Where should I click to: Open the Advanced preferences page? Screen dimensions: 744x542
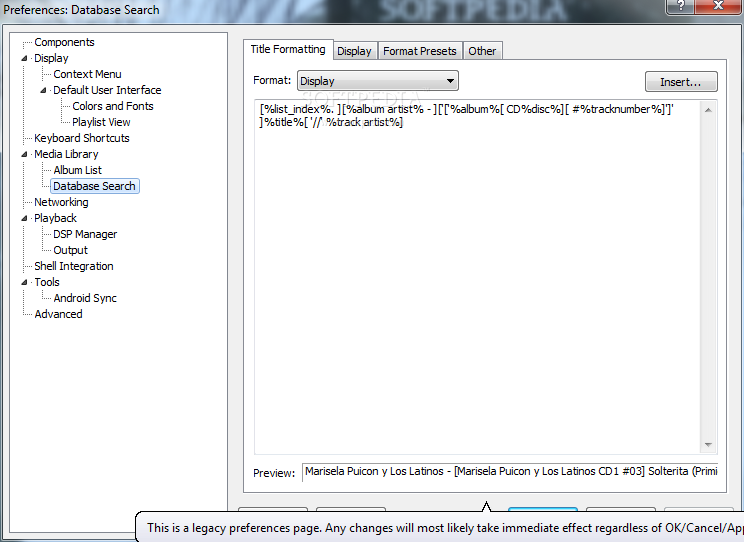pyautogui.click(x=58, y=314)
